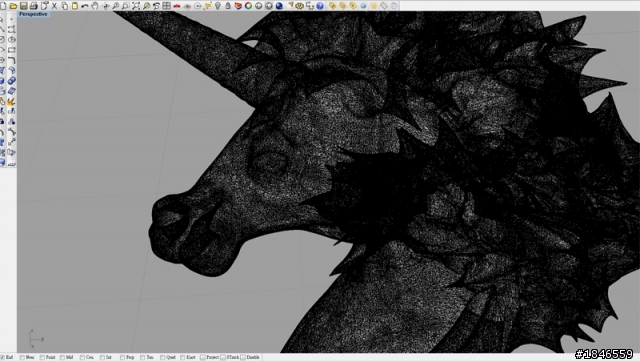Open the color wheel render icon
640x362 pixels.
tap(248, 6)
